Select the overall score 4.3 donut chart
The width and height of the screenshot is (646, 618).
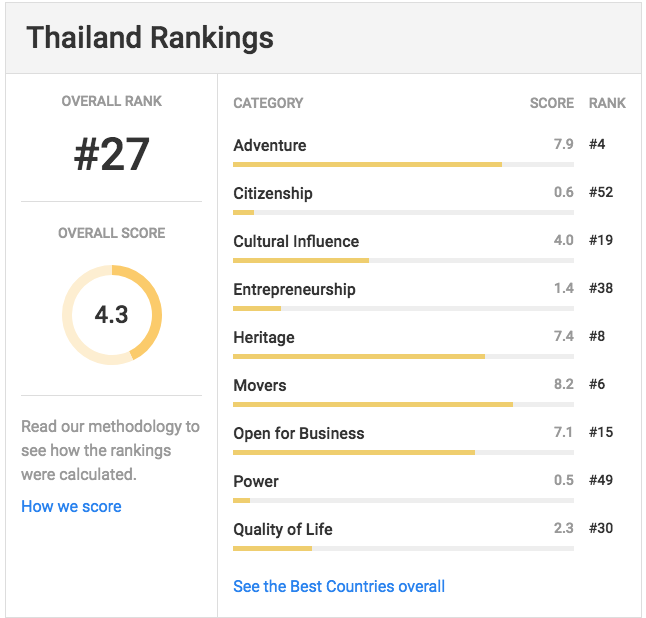click(x=112, y=315)
